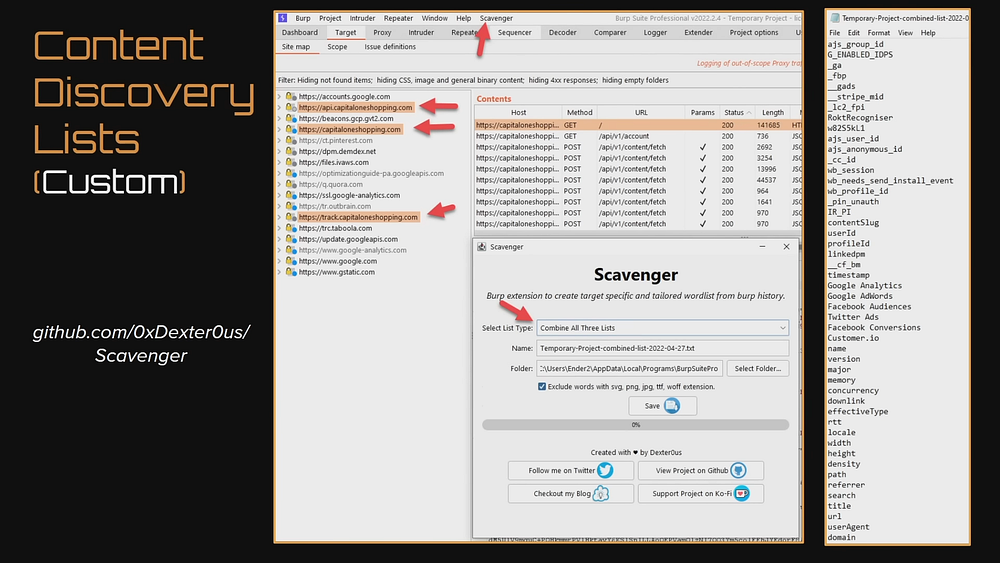Click the 0% progress bar
Screen dimensions: 1000x563
(x=636, y=425)
